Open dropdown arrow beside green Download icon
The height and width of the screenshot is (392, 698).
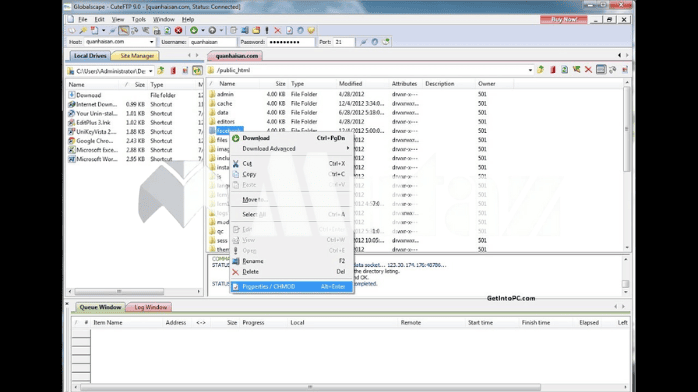pyautogui.click(x=203, y=31)
